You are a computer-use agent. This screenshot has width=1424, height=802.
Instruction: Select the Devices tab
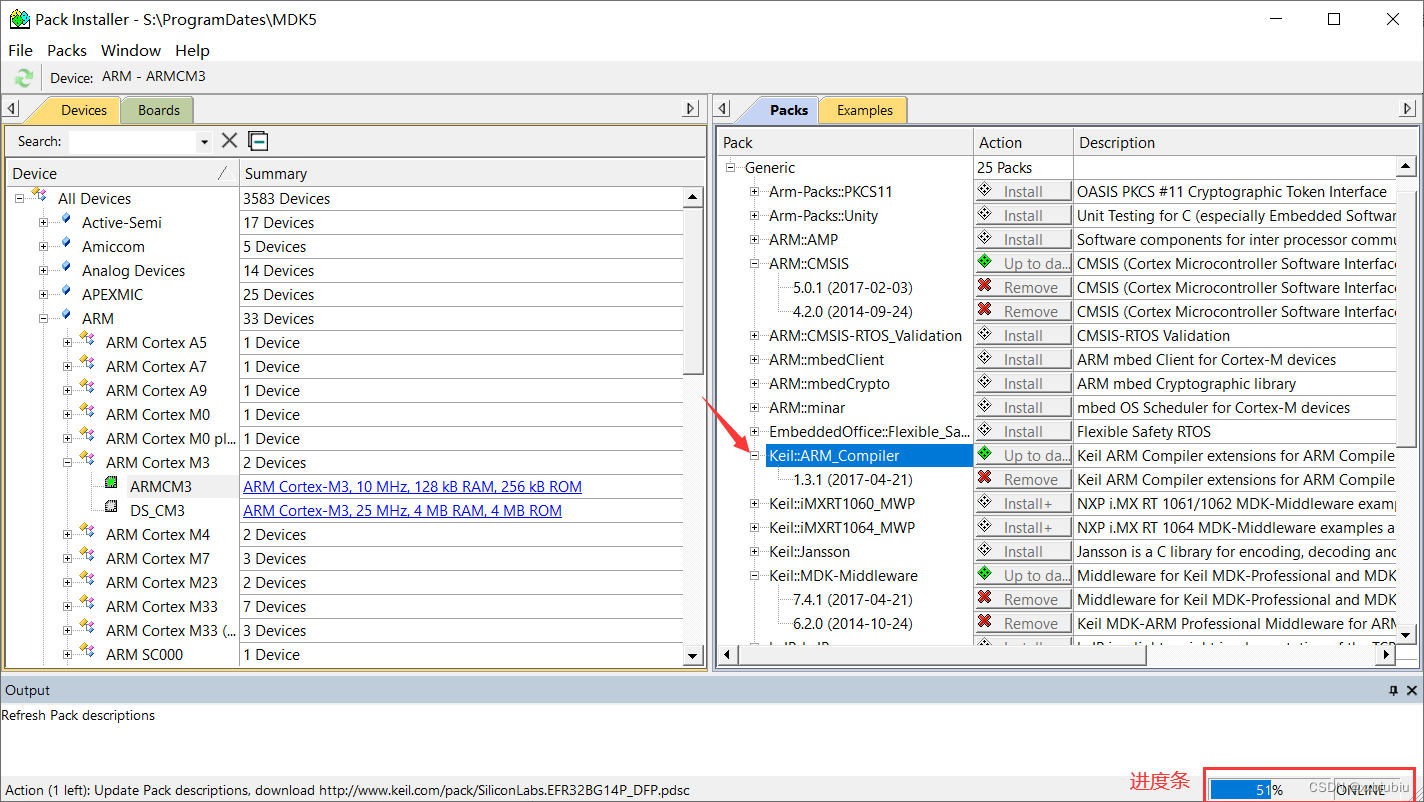(83, 110)
